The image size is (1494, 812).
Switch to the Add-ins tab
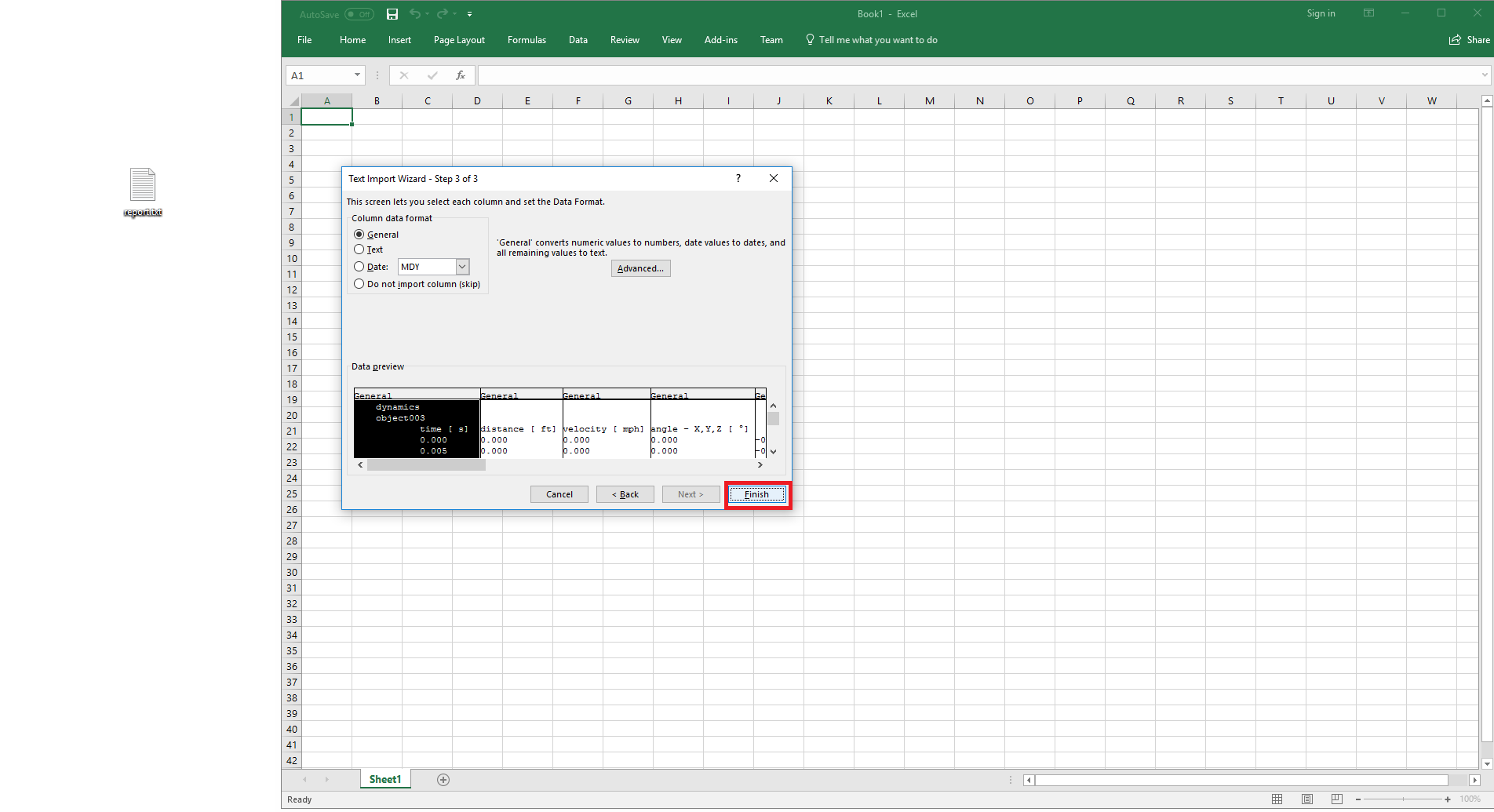click(x=720, y=40)
